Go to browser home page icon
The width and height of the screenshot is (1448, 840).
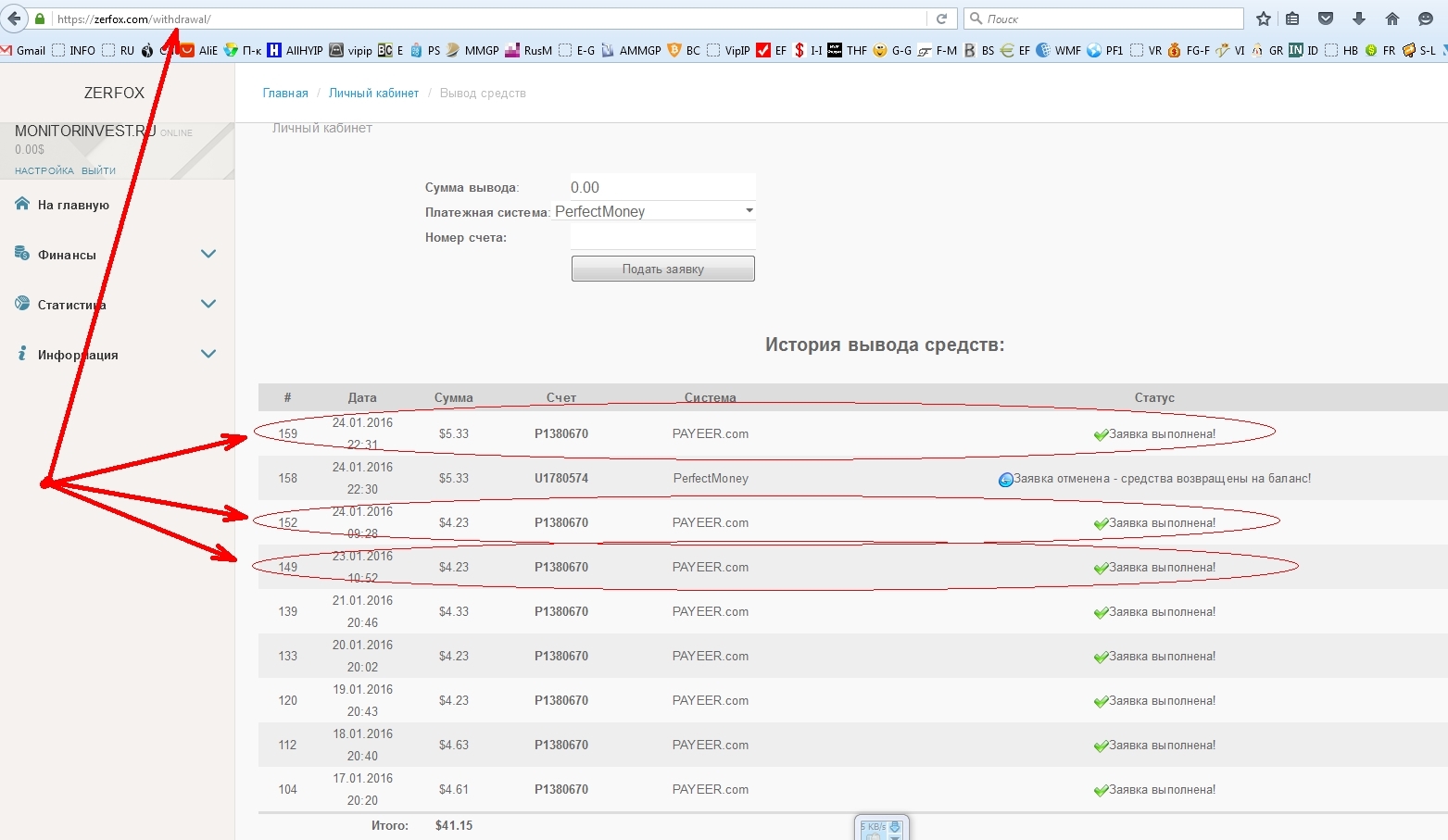[1391, 19]
